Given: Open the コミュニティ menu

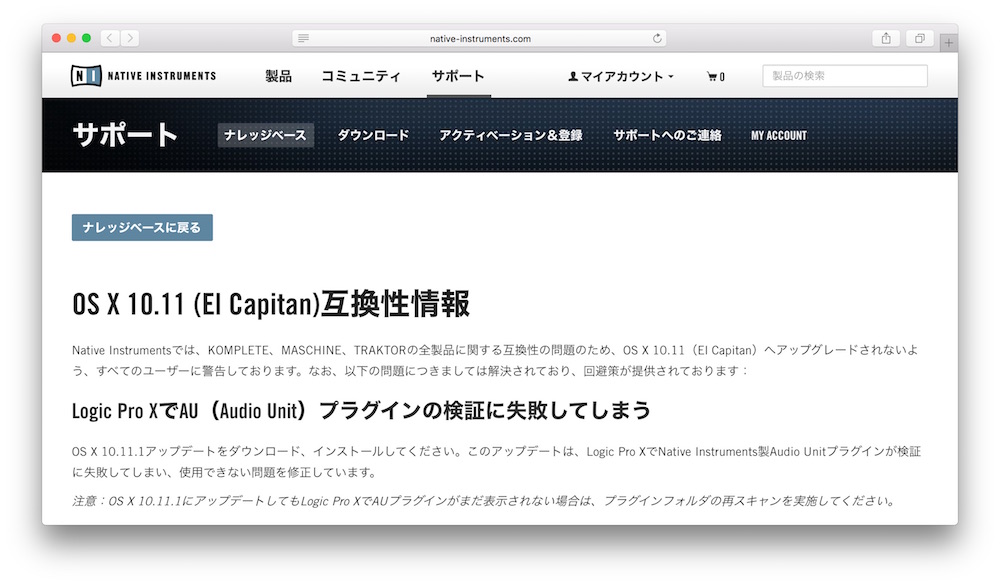Looking at the screenshot, I should point(361,77).
